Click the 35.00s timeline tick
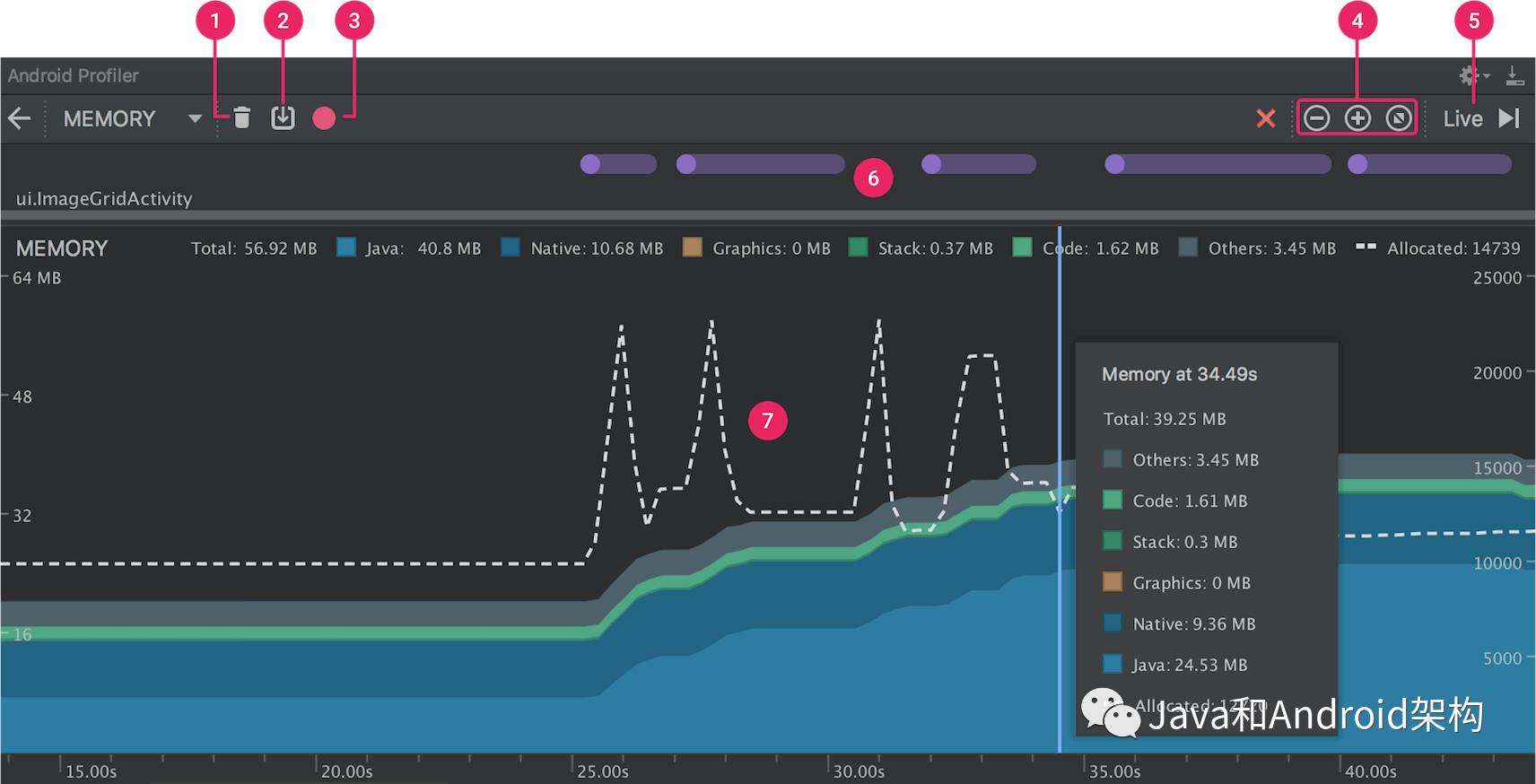1536x784 pixels. tap(1115, 771)
